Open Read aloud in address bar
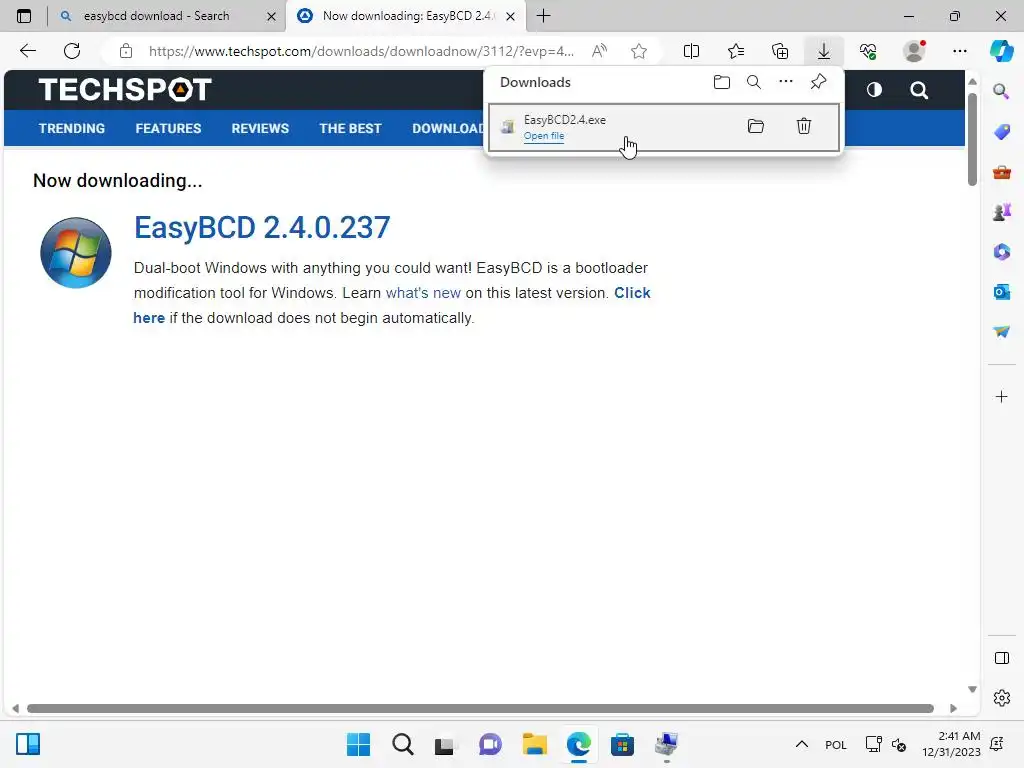1024x768 pixels. click(599, 51)
